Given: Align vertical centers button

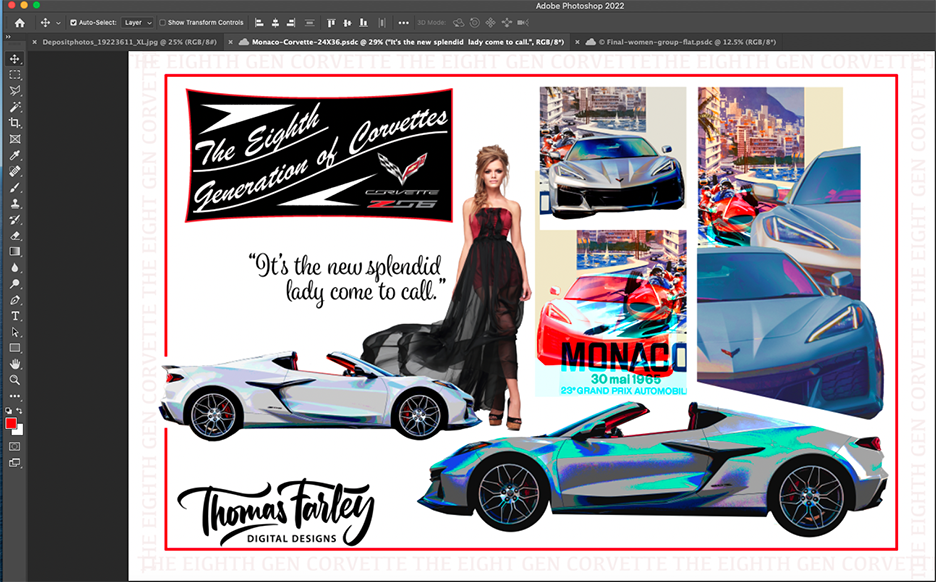Looking at the screenshot, I should coord(347,23).
